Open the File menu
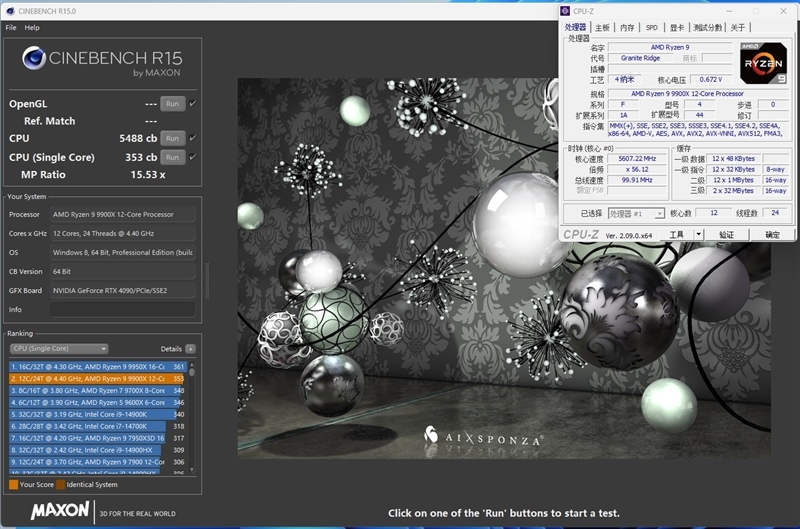 click(11, 28)
